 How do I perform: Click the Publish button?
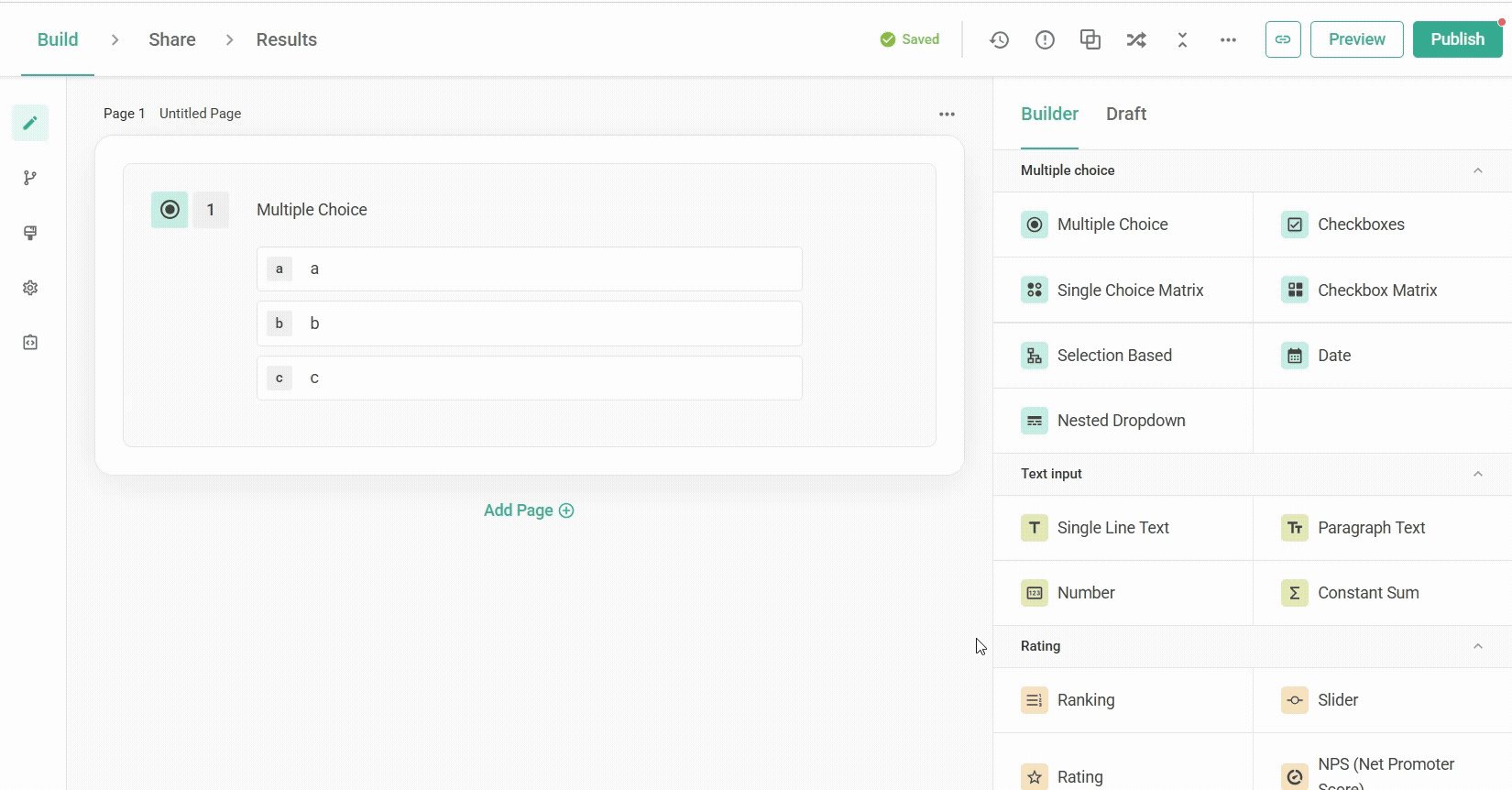(x=1457, y=39)
